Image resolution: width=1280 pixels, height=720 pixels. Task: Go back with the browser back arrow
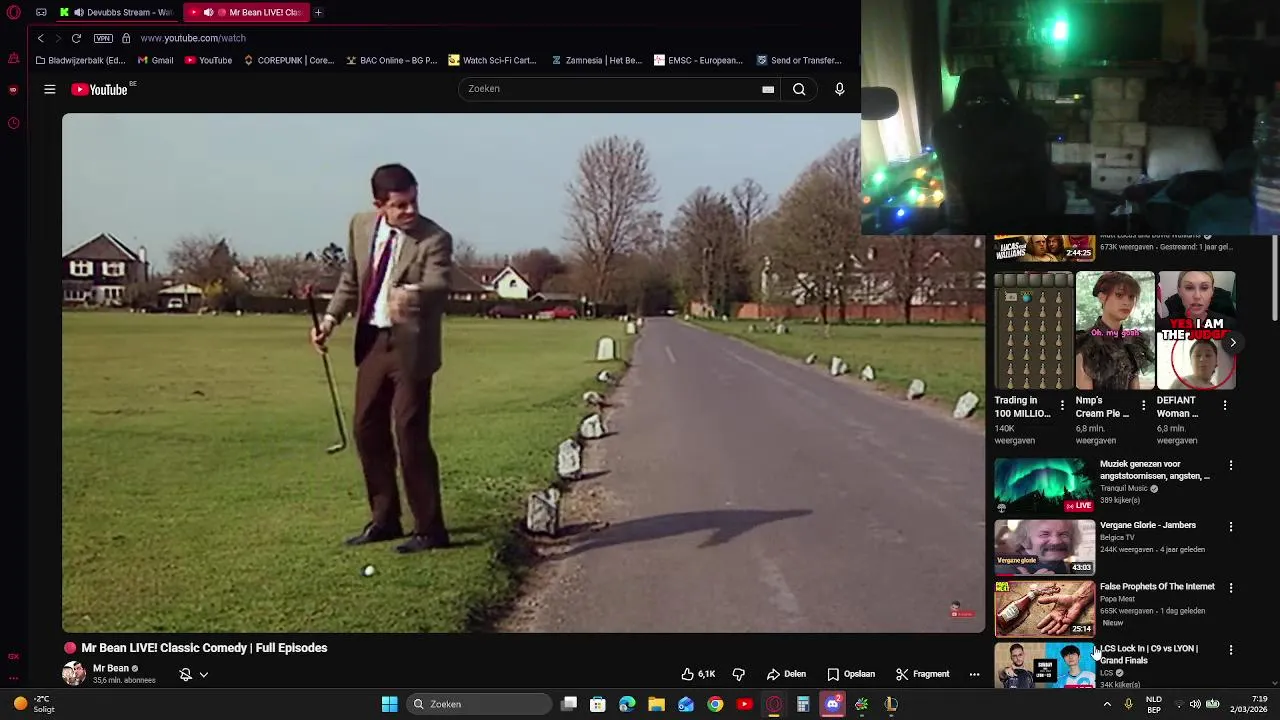coord(40,38)
